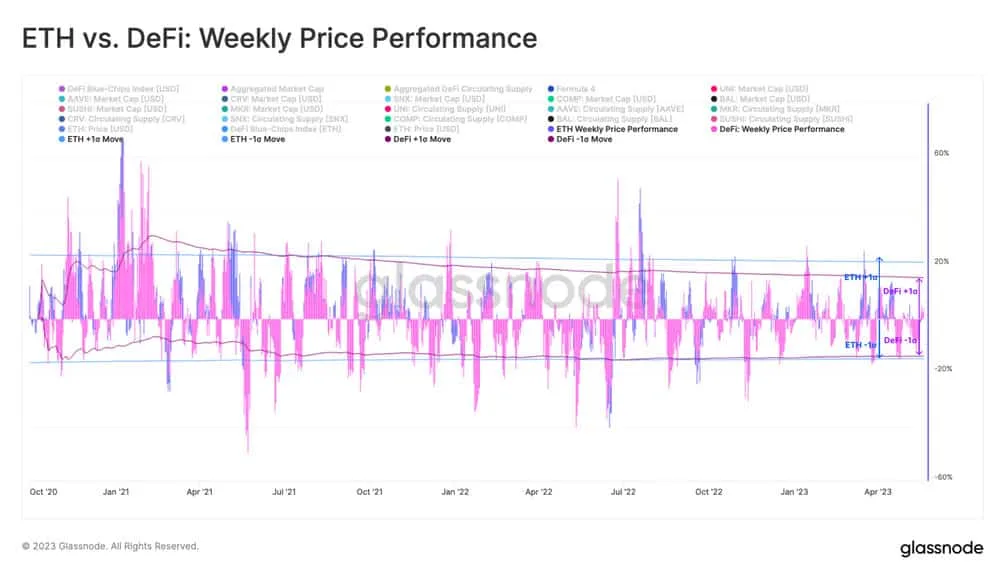Show BAL: Circulating Supply [BAL] series
Viewport: 1000px width, 576px height.
(610, 119)
